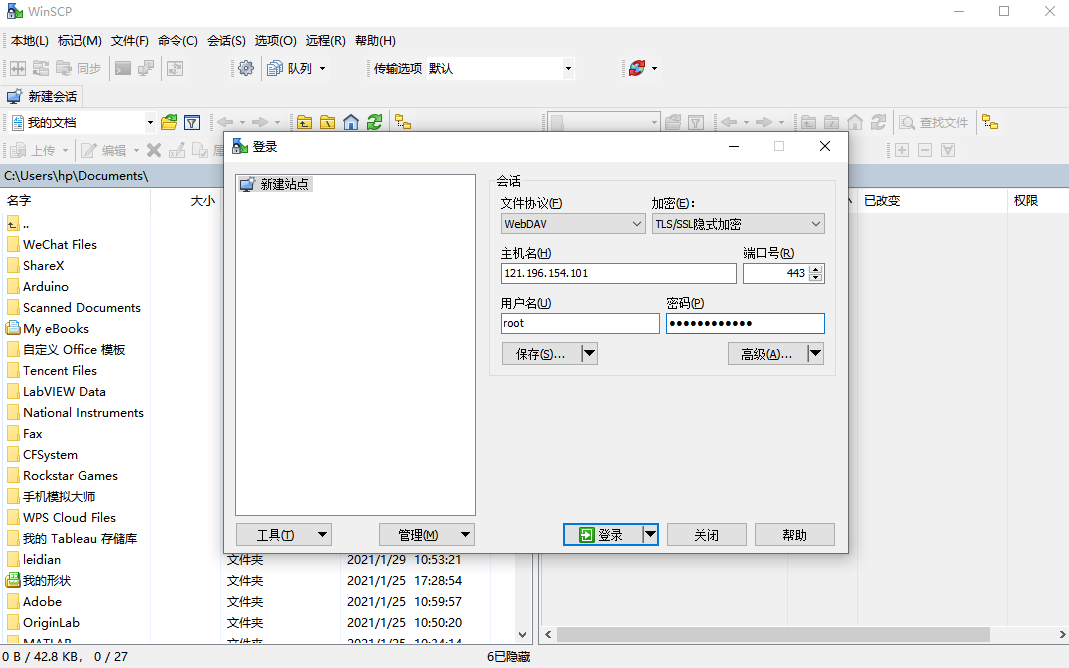Open the 我的文档 drive dropdown

click(150, 123)
